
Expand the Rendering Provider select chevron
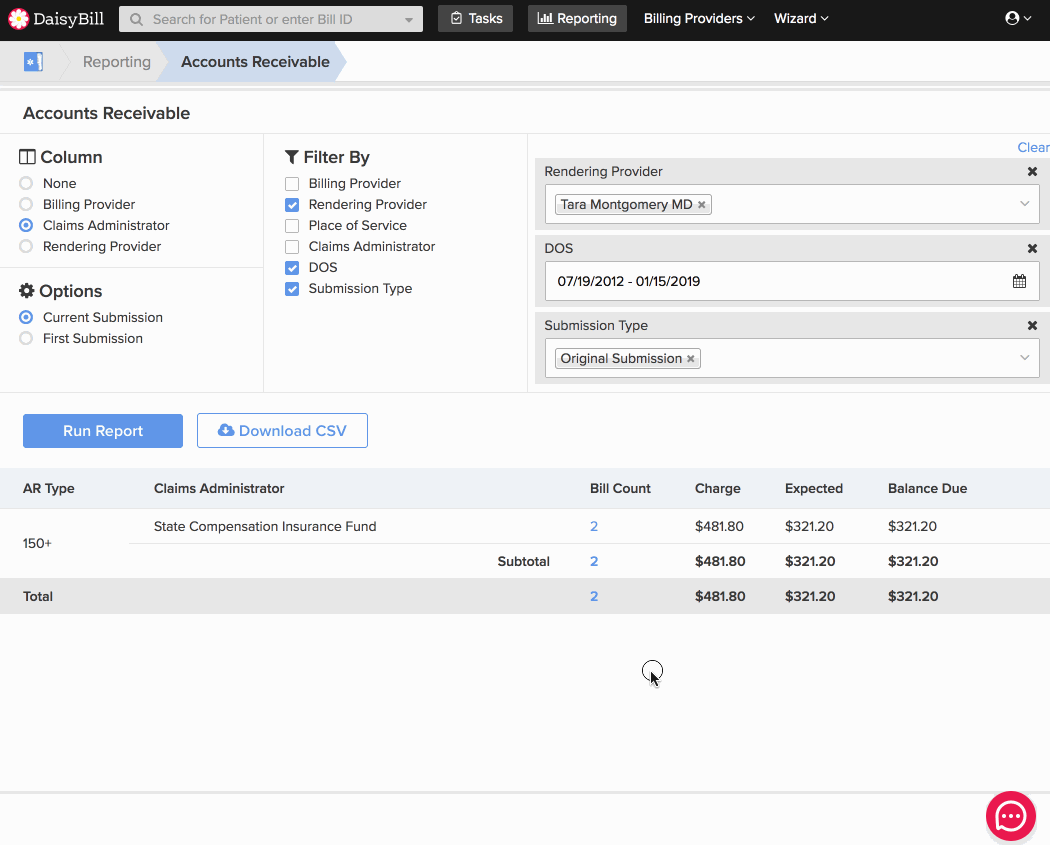pyautogui.click(x=1024, y=204)
